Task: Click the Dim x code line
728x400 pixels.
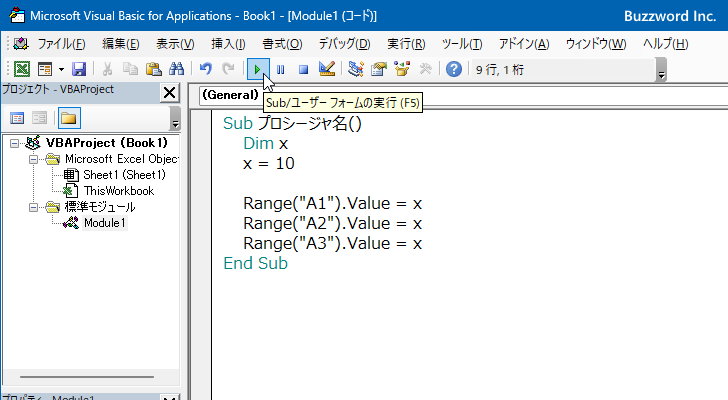Action: point(266,143)
